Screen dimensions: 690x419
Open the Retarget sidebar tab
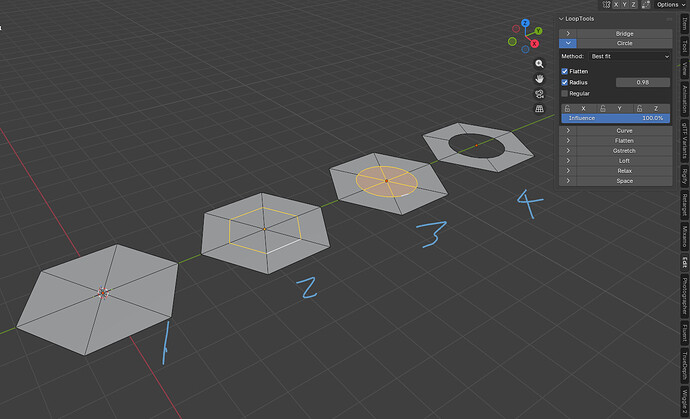point(684,205)
